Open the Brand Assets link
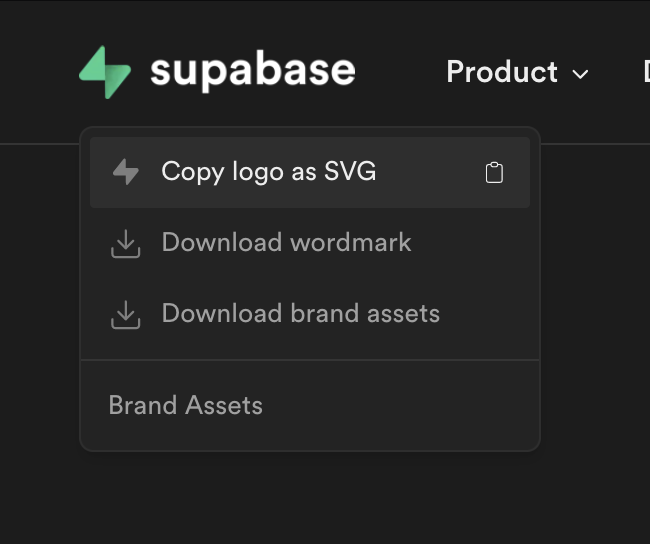650x544 pixels. point(185,405)
